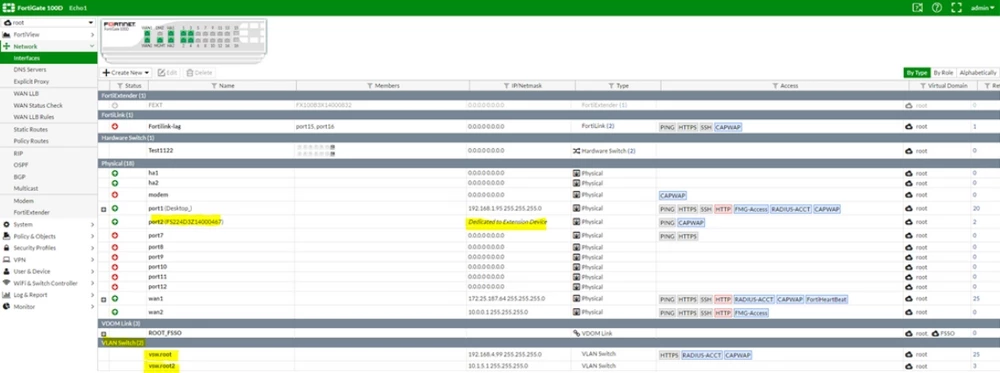Click the Network cross-arrows icon in sidebar
The image size is (1000, 373).
[x=7, y=47]
